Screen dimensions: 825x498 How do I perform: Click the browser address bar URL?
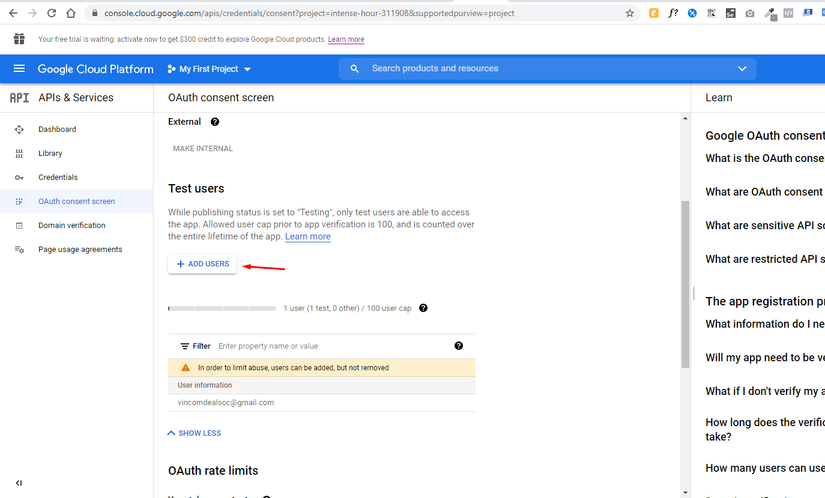point(309,13)
